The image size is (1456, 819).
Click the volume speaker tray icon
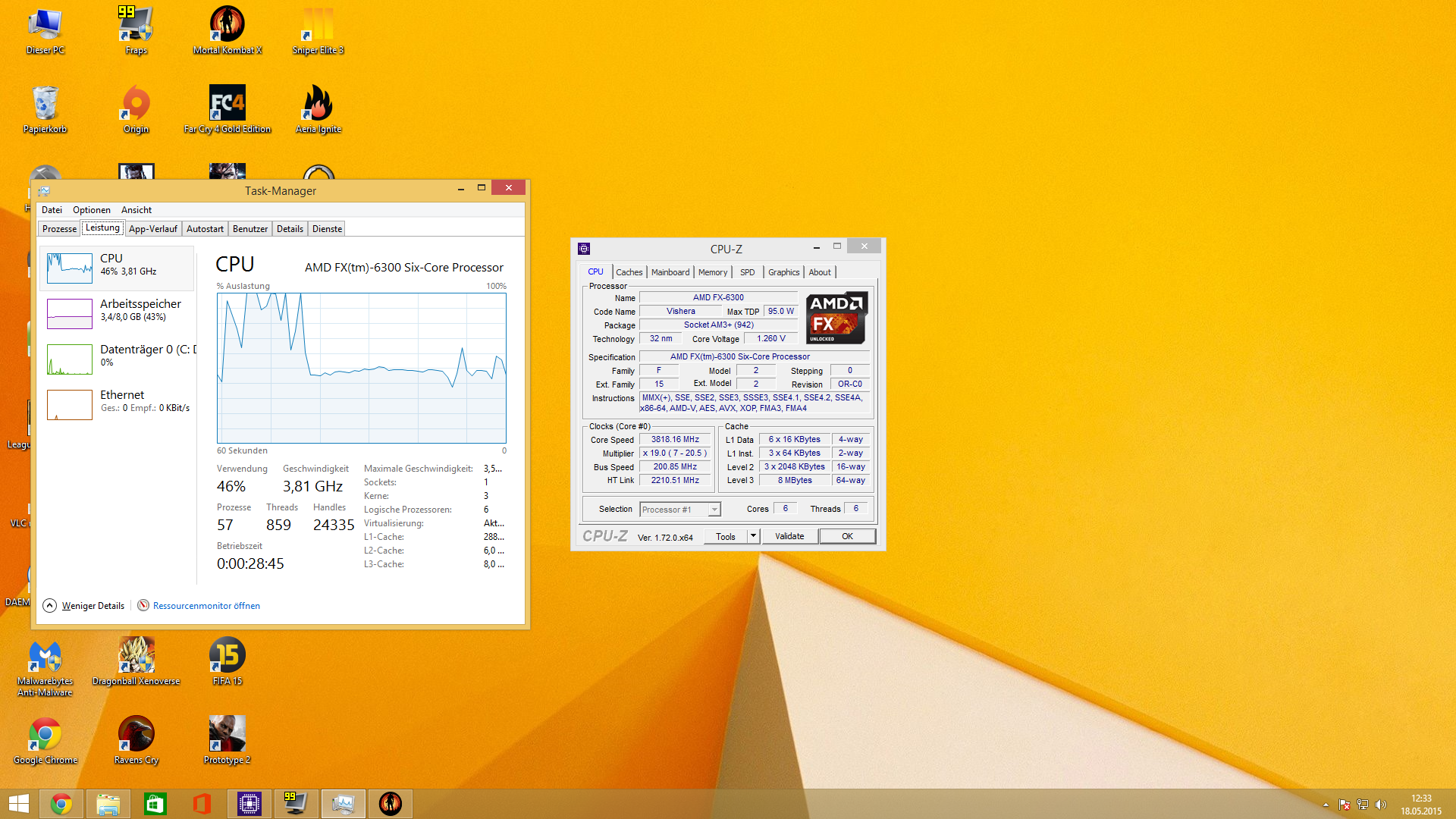pos(1380,805)
